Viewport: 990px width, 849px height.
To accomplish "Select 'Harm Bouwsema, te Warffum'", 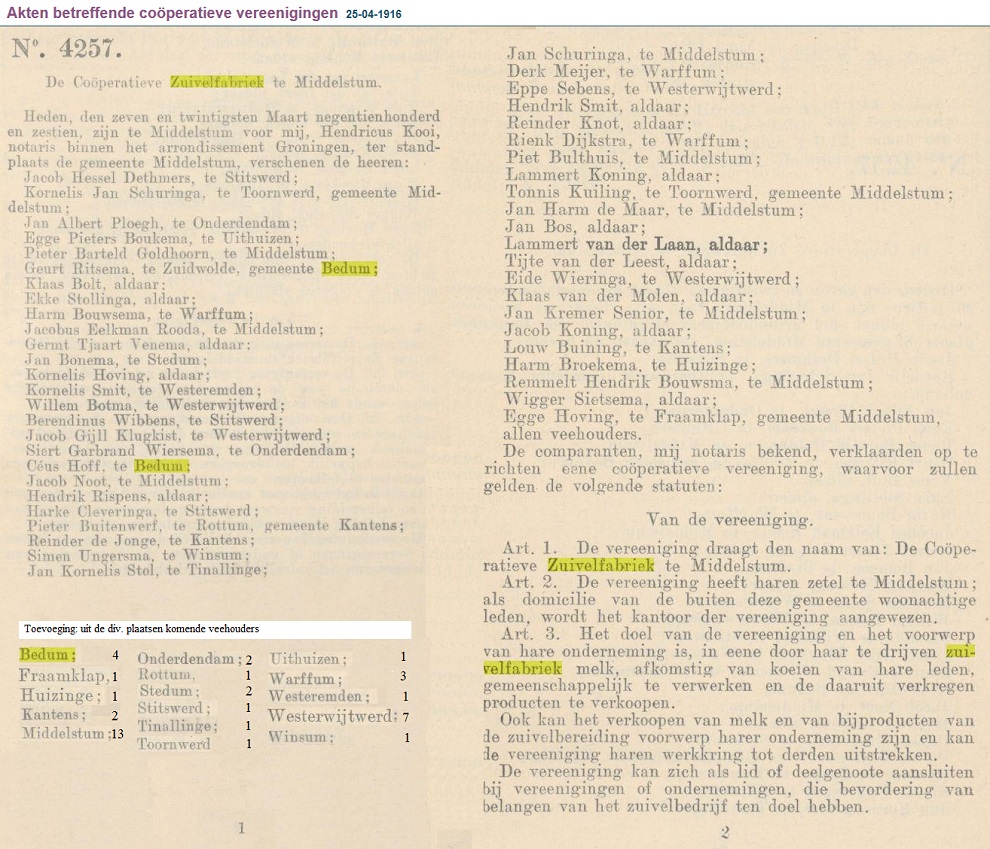I will coord(139,314).
